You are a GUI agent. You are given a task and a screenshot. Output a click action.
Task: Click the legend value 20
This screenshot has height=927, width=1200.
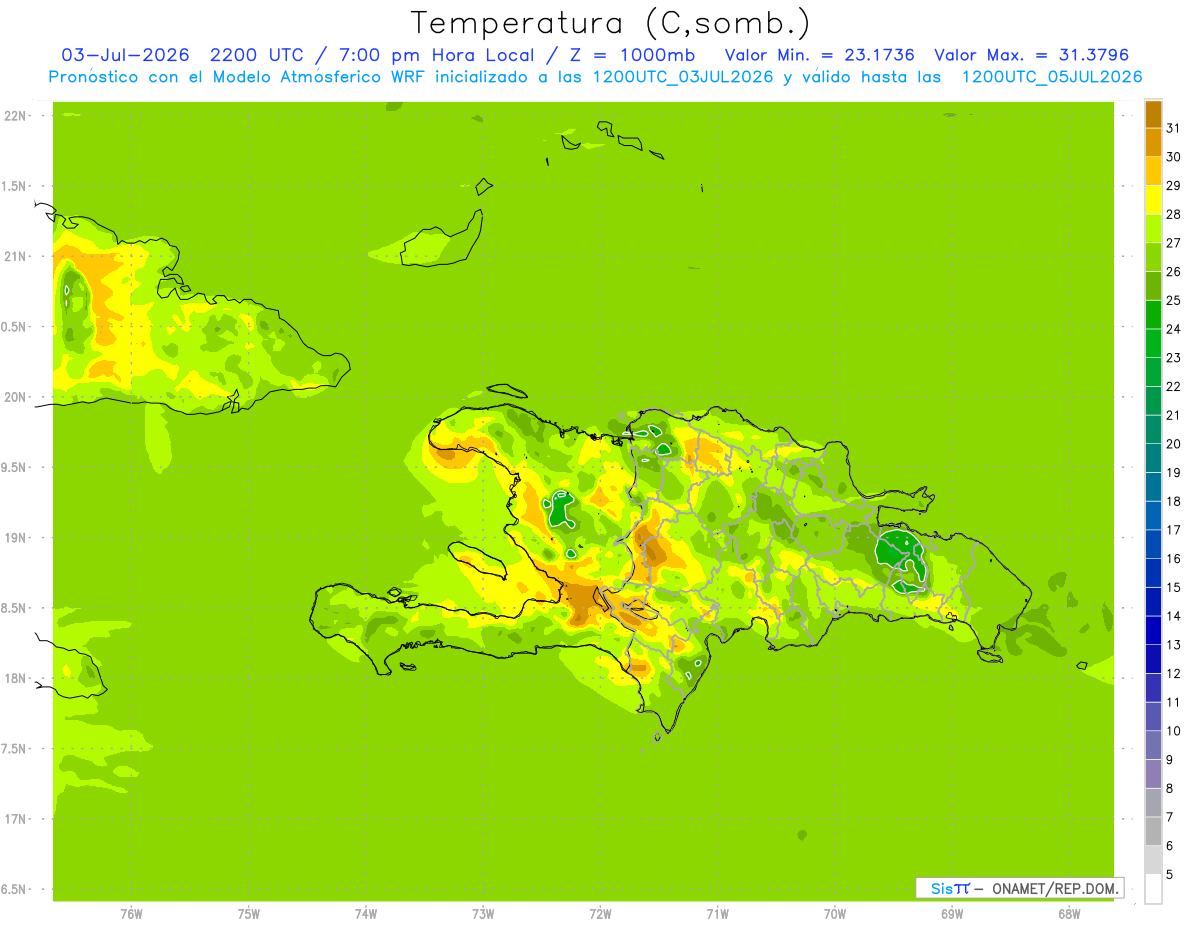click(1173, 444)
